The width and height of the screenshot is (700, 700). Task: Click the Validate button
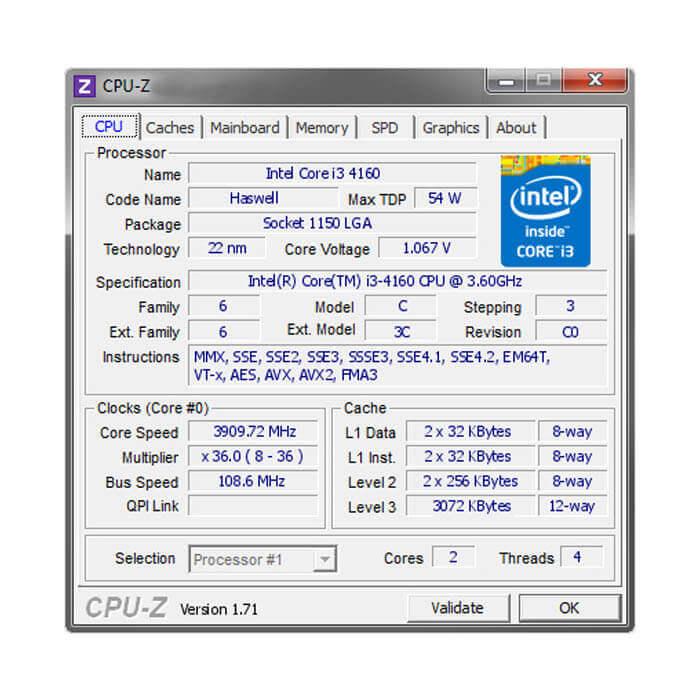click(x=458, y=608)
